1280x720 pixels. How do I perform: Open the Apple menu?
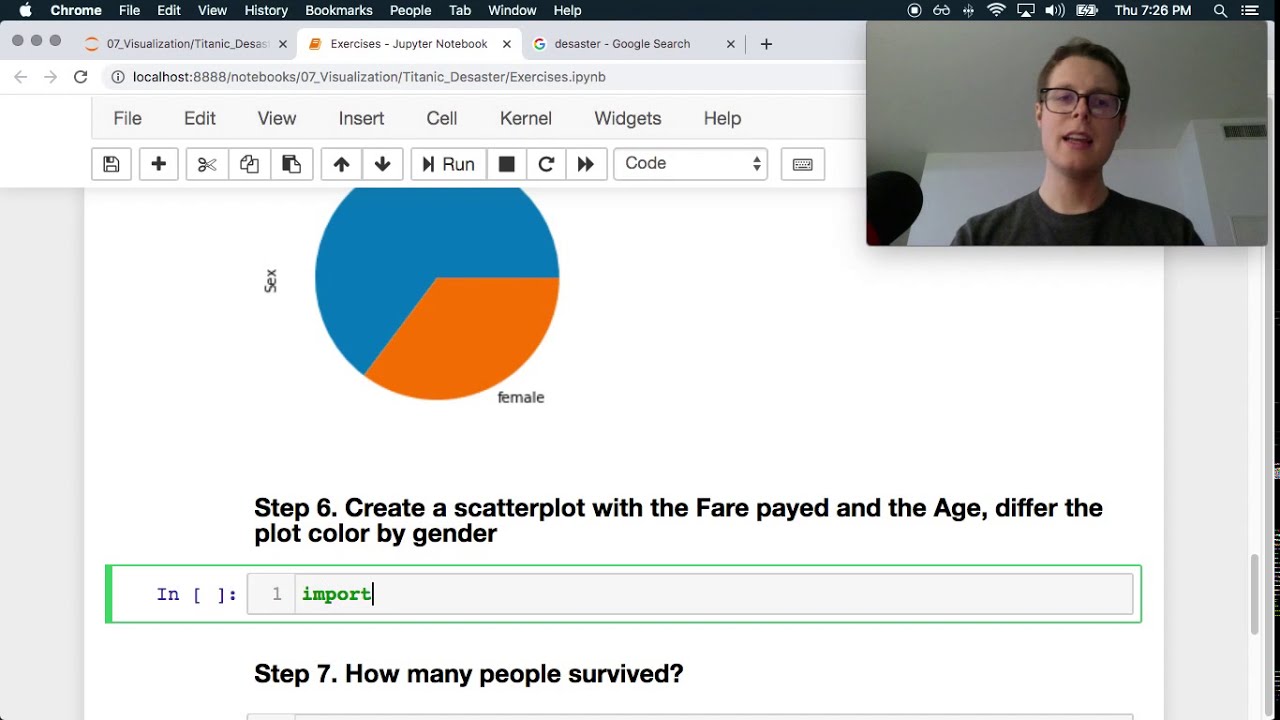click(x=25, y=10)
